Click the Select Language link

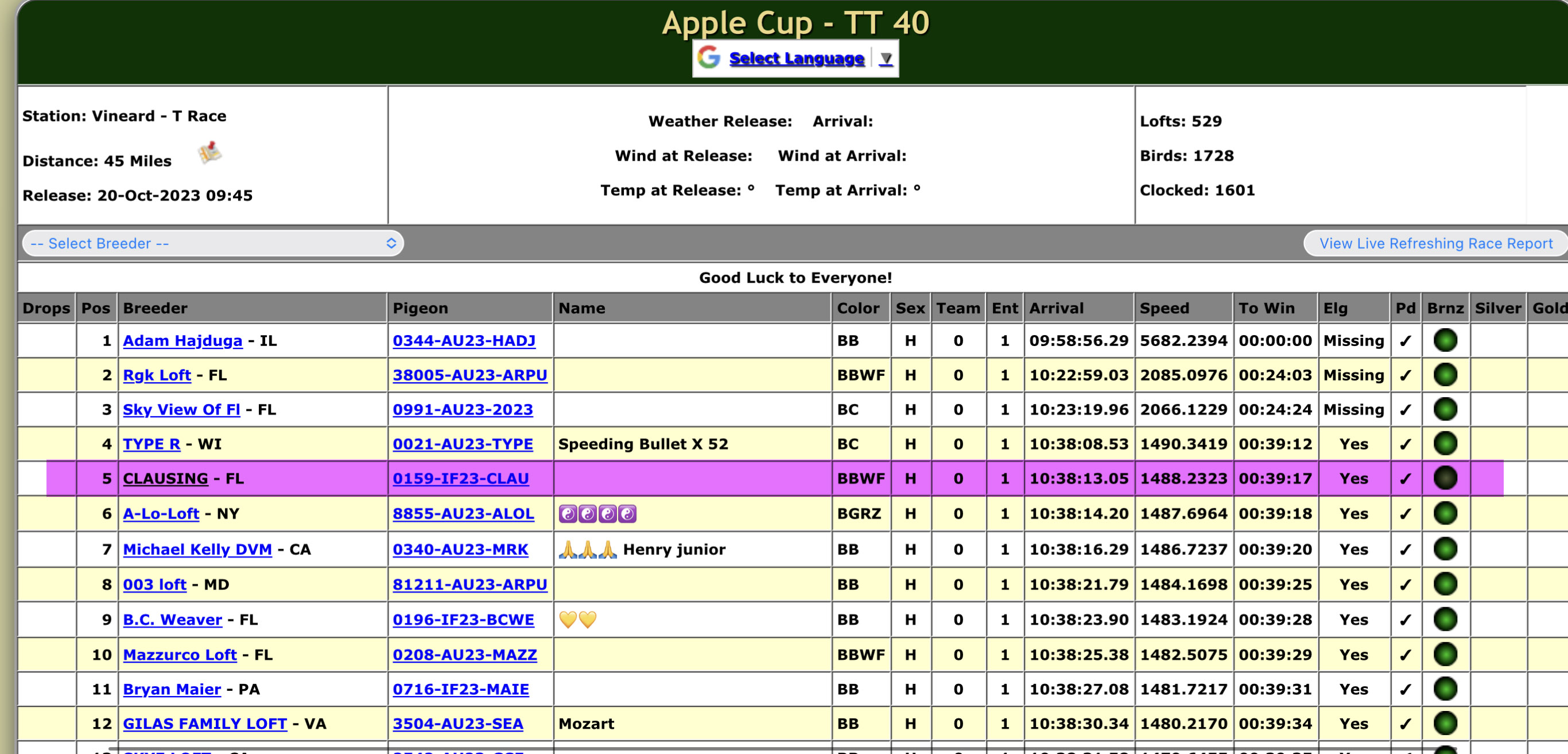click(796, 59)
